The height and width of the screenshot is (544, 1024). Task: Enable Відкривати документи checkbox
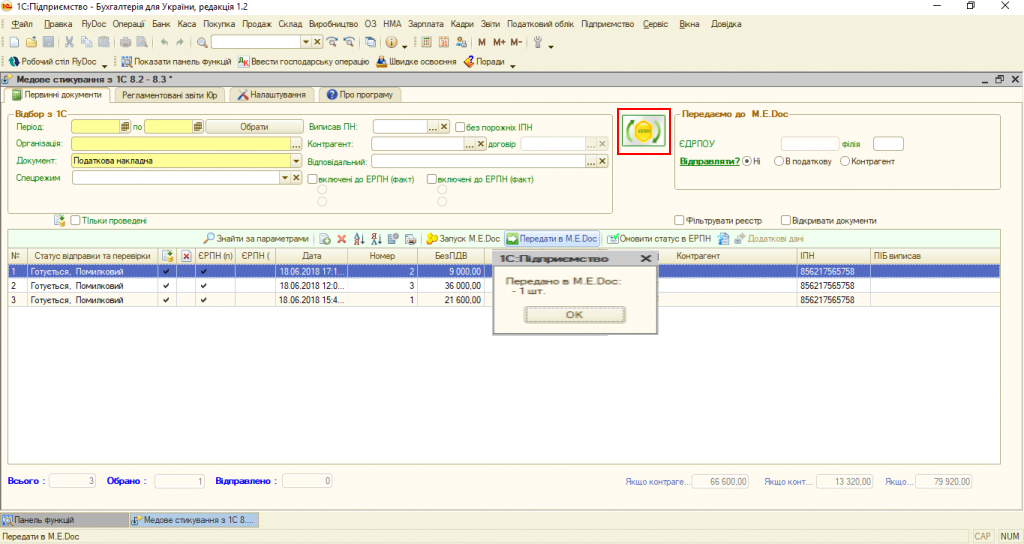click(786, 221)
